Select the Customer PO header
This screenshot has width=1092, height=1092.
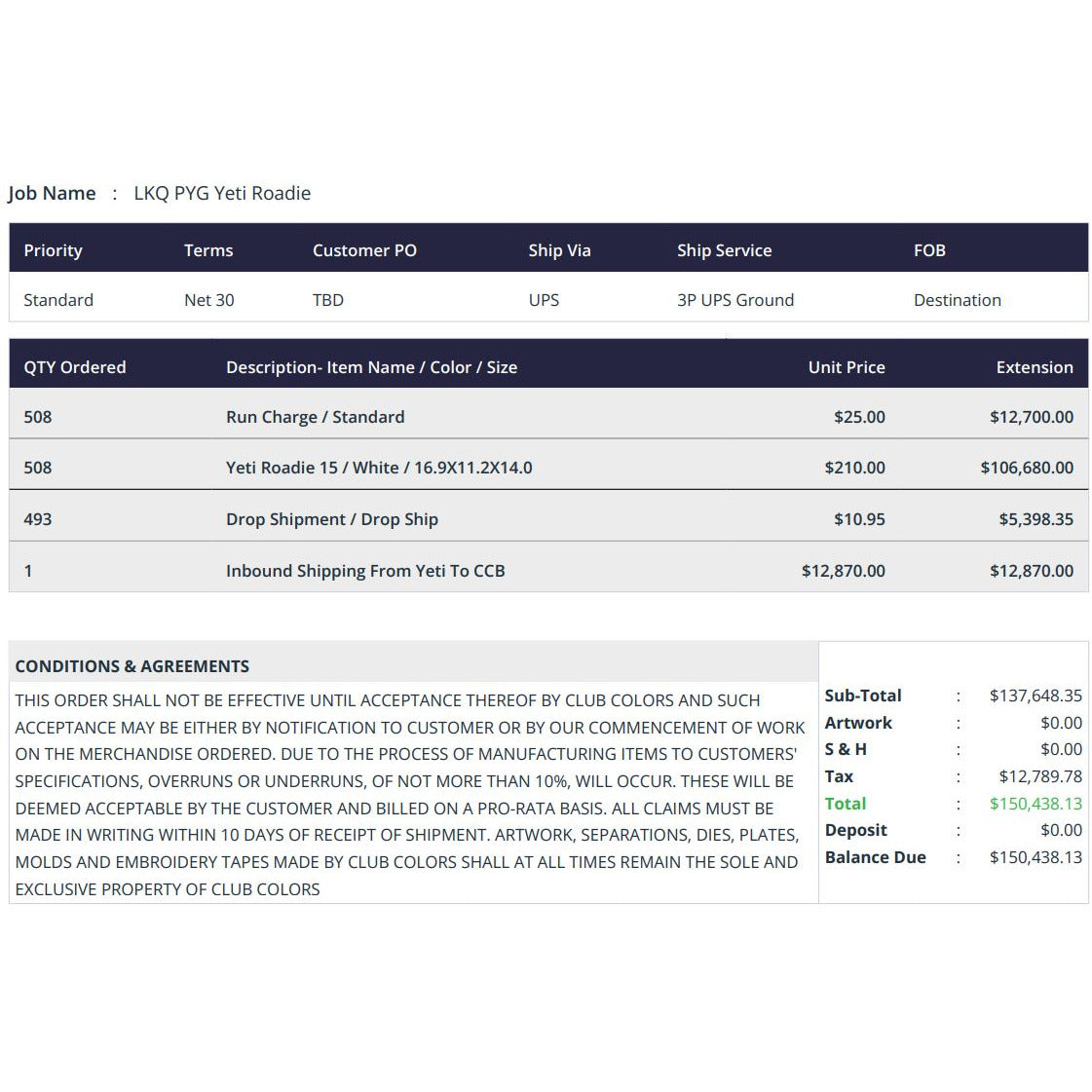tap(364, 250)
